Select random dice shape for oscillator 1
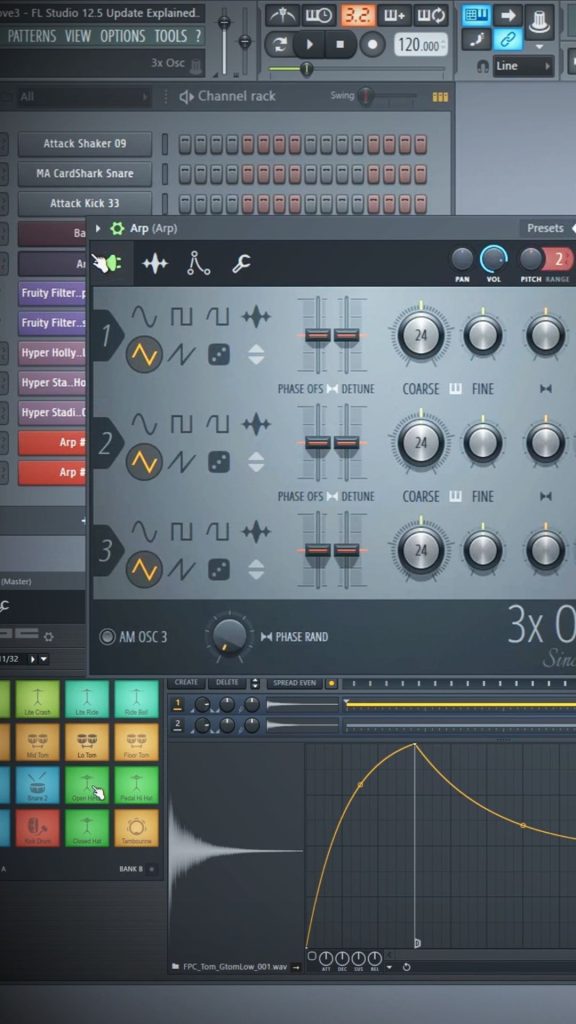This screenshot has width=576, height=1024. point(218,355)
